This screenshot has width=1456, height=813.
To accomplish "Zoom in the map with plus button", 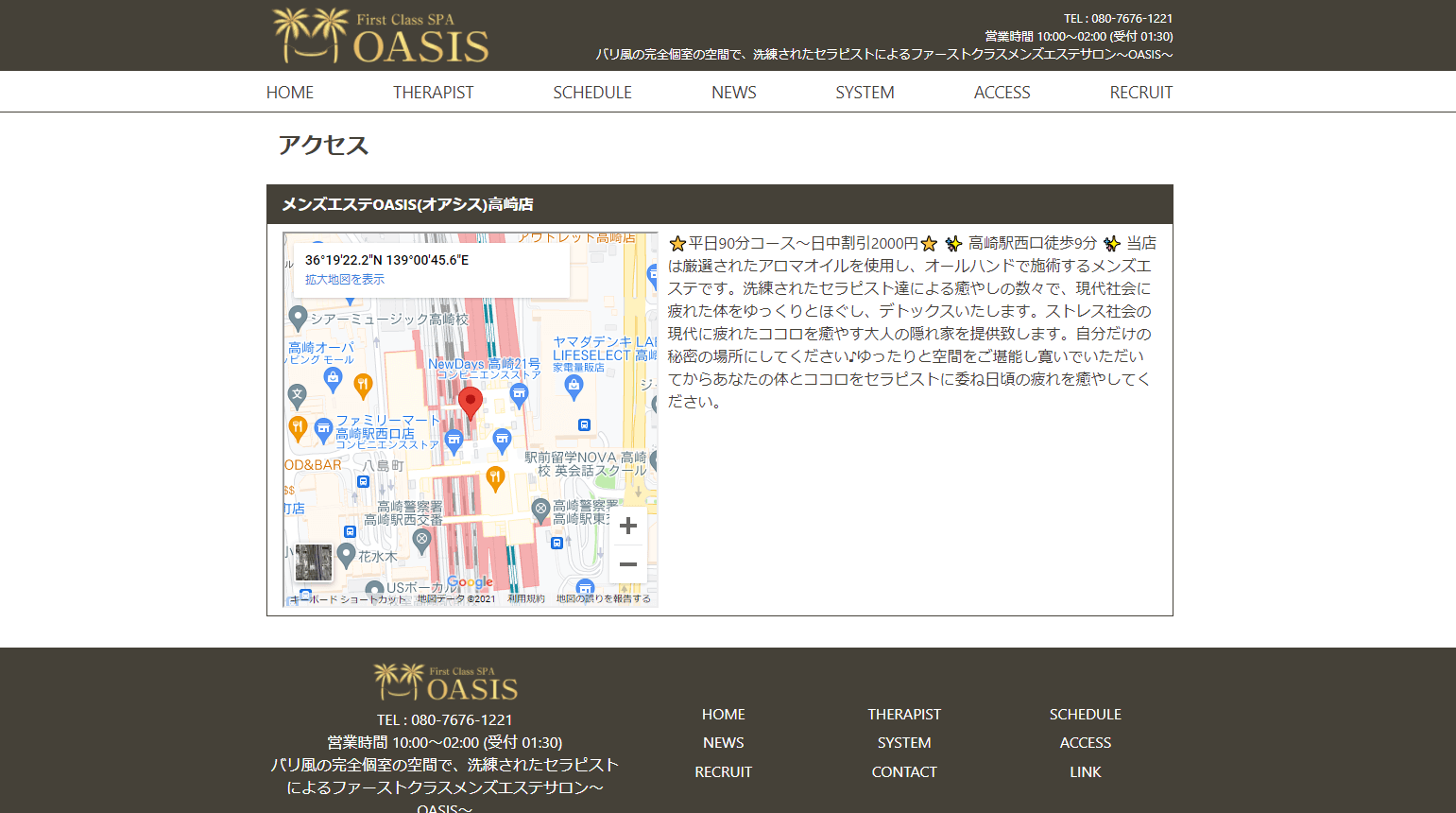I will click(627, 526).
